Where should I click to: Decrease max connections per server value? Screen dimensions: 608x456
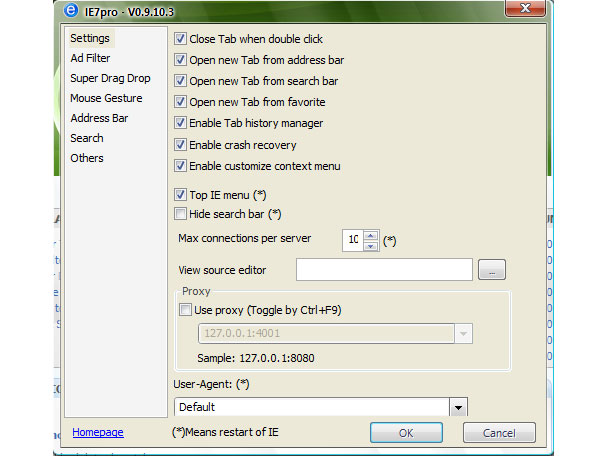[x=371, y=245]
